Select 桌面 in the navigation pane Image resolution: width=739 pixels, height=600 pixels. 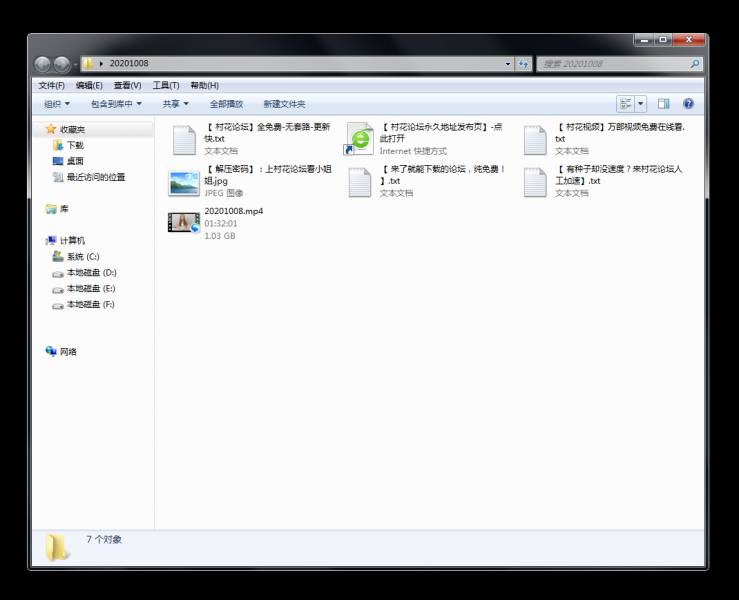pyautogui.click(x=75, y=161)
